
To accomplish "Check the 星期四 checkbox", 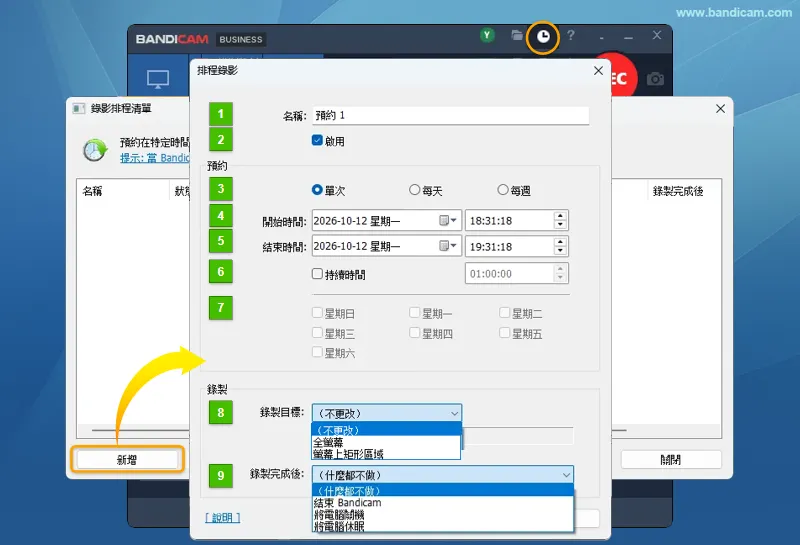I will click(414, 333).
